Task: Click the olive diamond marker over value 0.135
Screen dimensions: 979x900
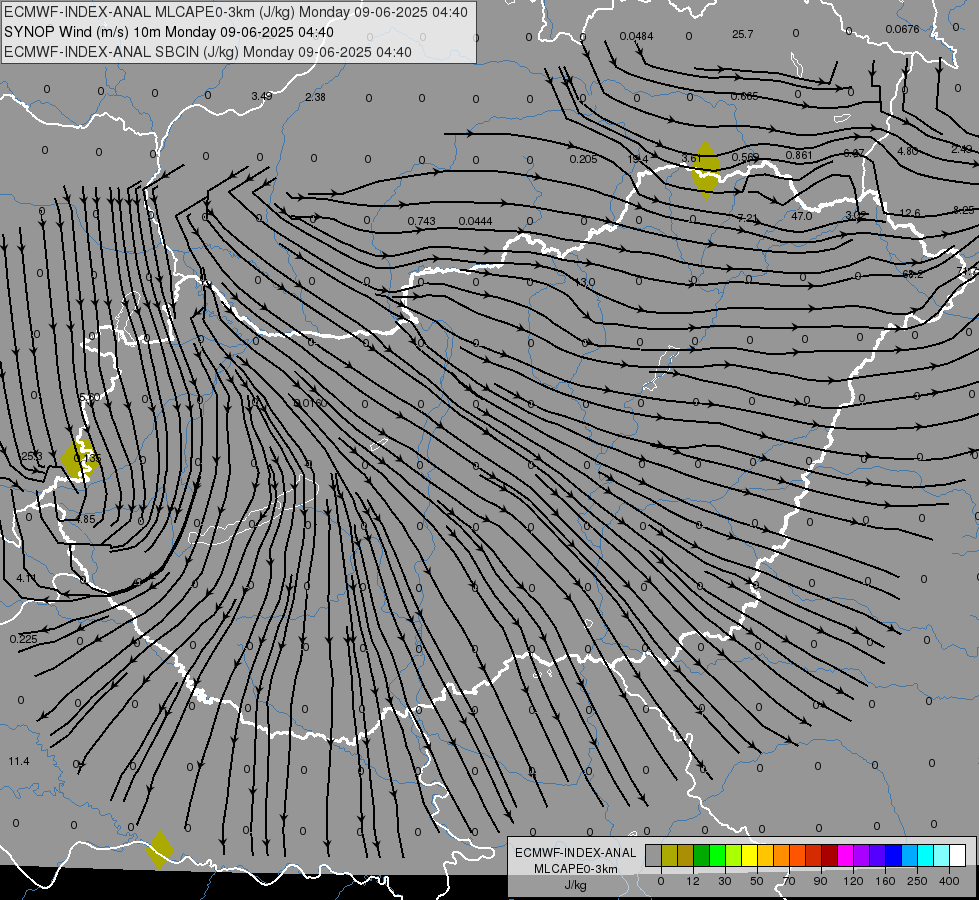Action: coord(79,459)
